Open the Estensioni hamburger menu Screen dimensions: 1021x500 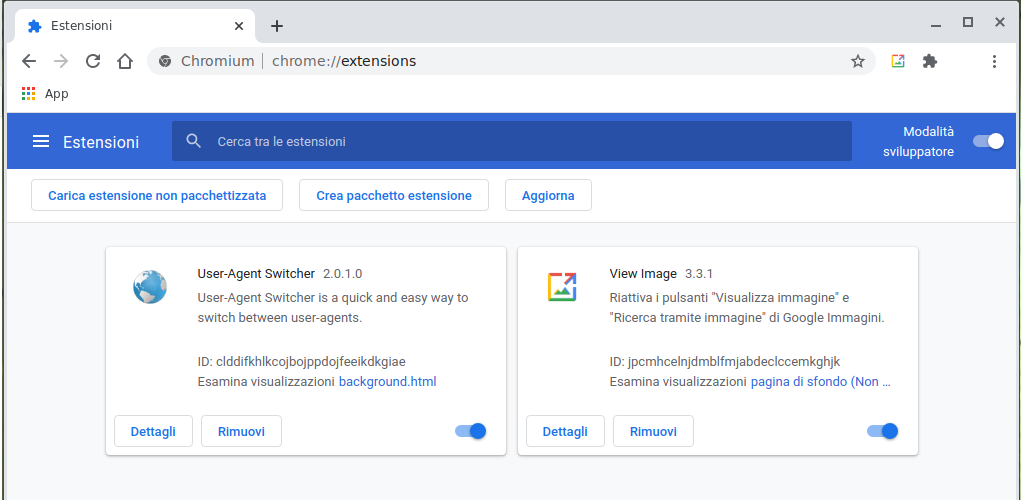41,141
